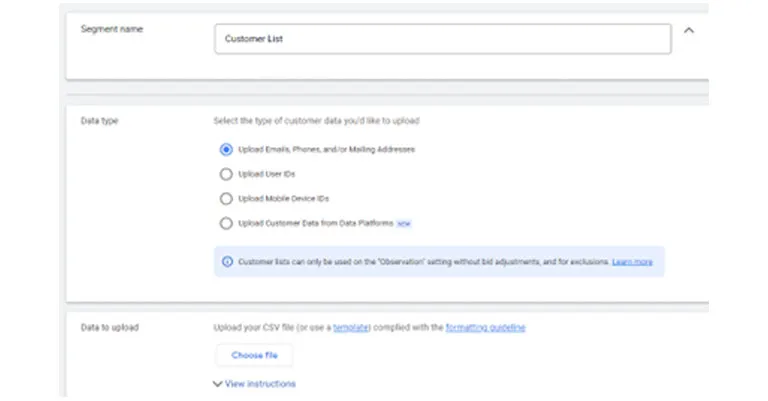Click the info icon in the notice
768x401 pixels.
[227, 261]
